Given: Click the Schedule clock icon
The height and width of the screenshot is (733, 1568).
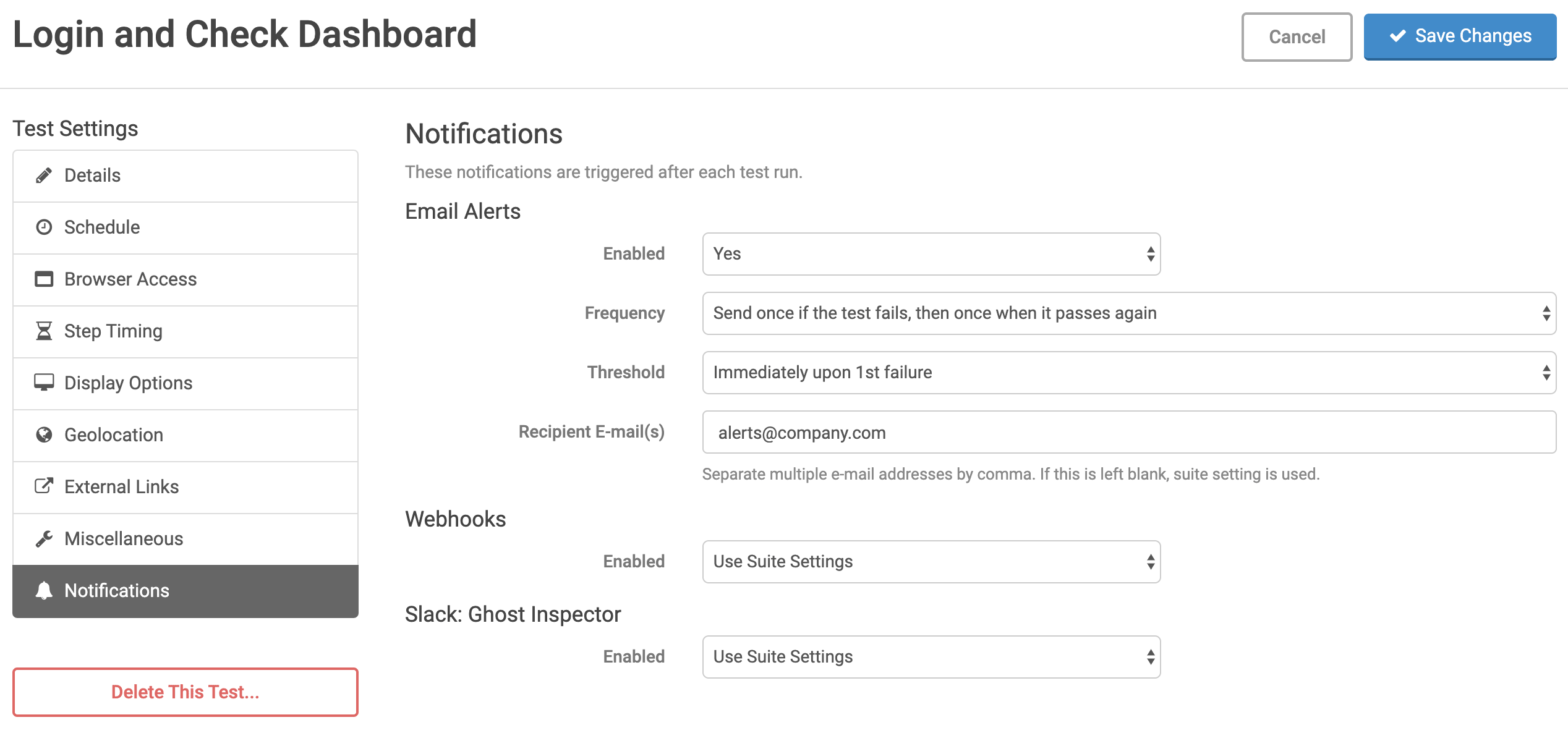Looking at the screenshot, I should 43,227.
